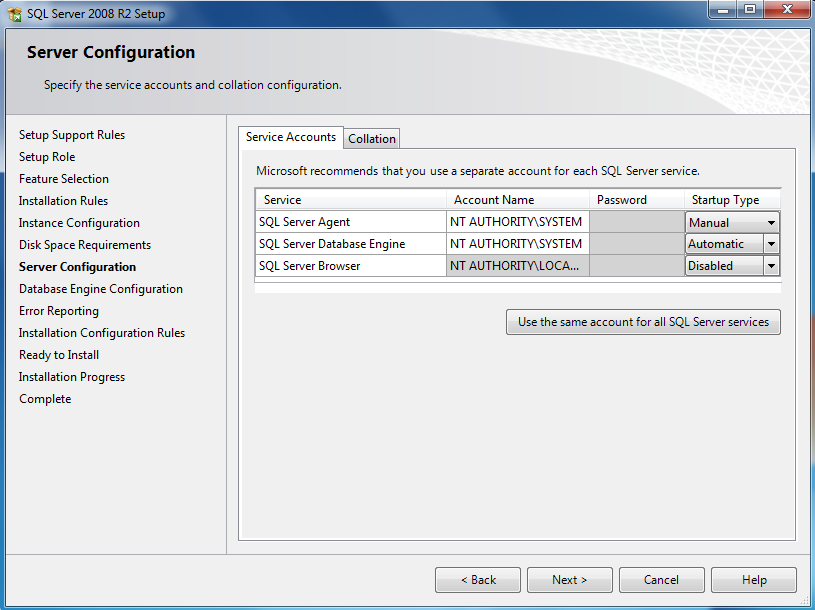Click Account Name cell for SQL Server Browser

pos(517,266)
